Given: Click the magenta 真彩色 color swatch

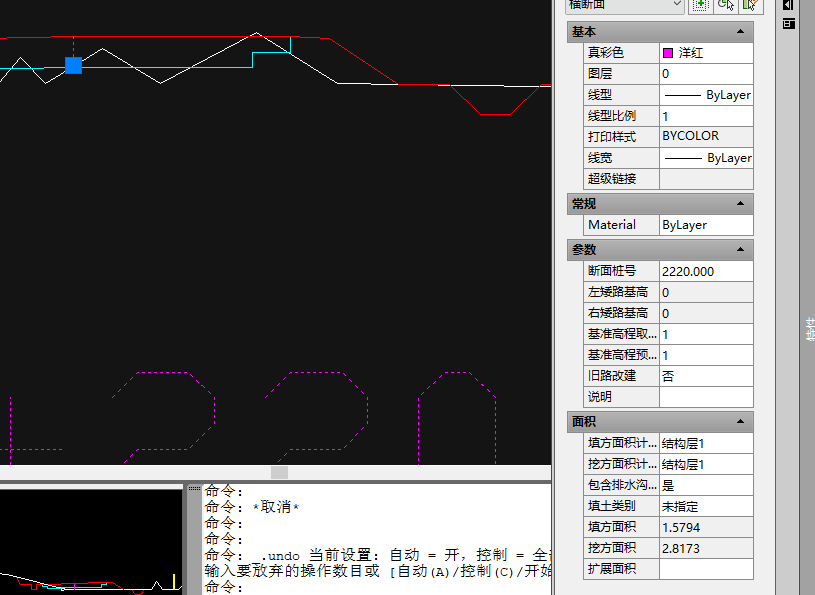Looking at the screenshot, I should coord(668,53).
